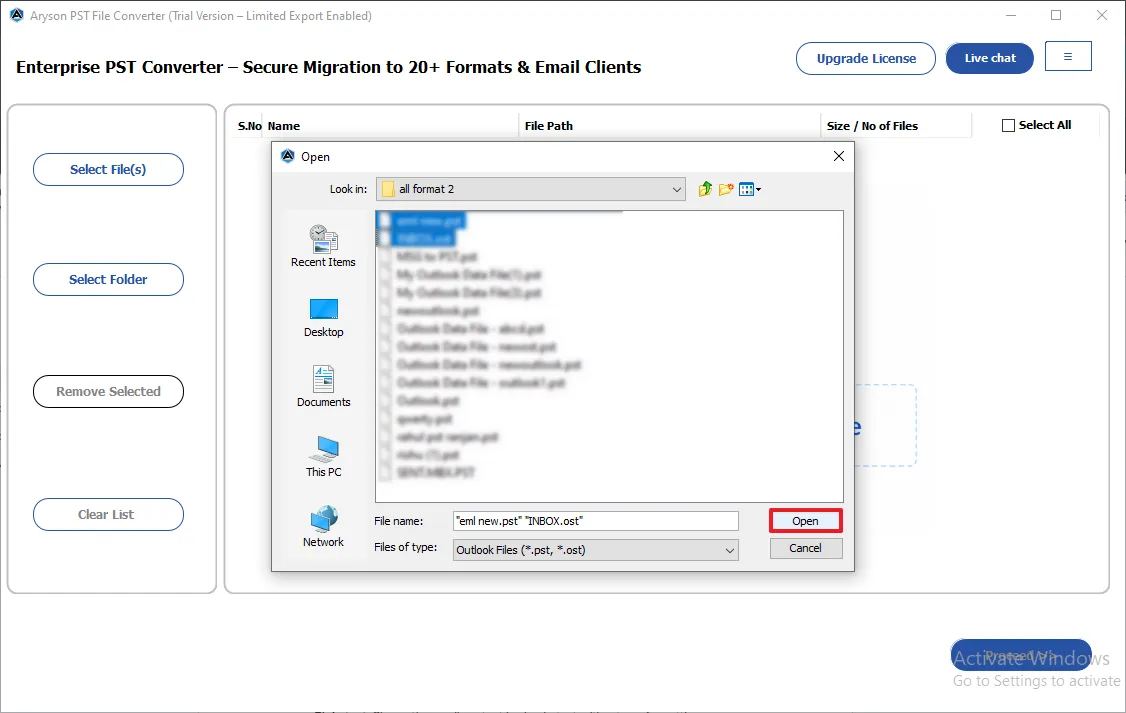Close the Open dialog with the X
Image resolution: width=1126 pixels, height=713 pixels.
838,156
